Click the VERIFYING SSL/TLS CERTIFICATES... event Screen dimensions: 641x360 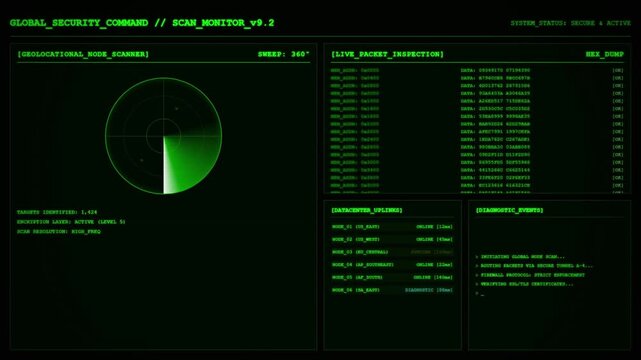(x=524, y=284)
